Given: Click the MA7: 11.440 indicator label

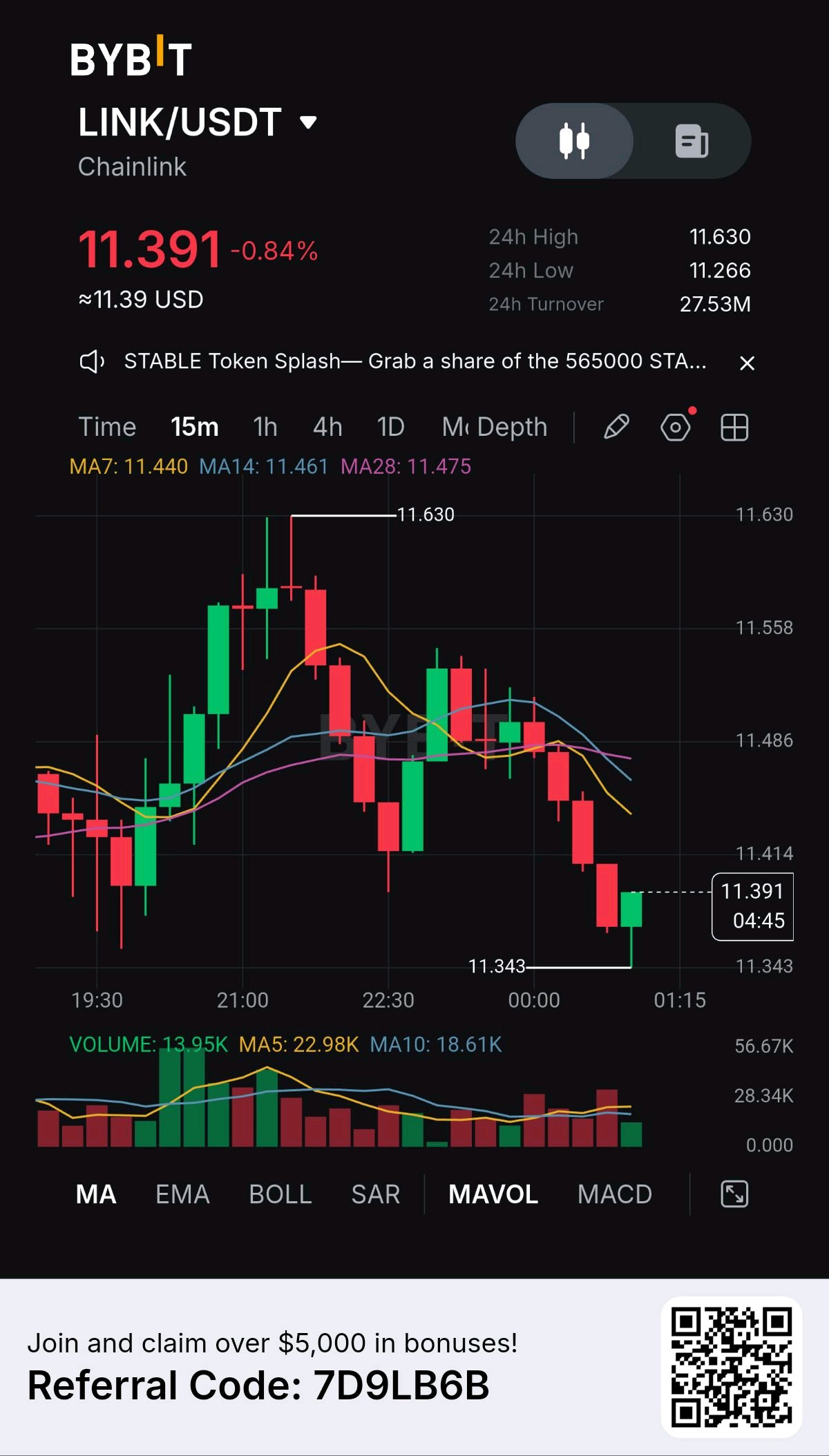Looking at the screenshot, I should coord(128,467).
